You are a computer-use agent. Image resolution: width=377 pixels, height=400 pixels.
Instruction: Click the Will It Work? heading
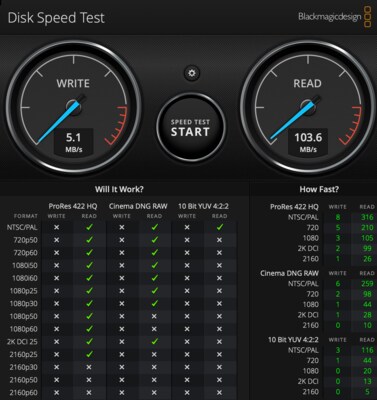[x=119, y=190]
